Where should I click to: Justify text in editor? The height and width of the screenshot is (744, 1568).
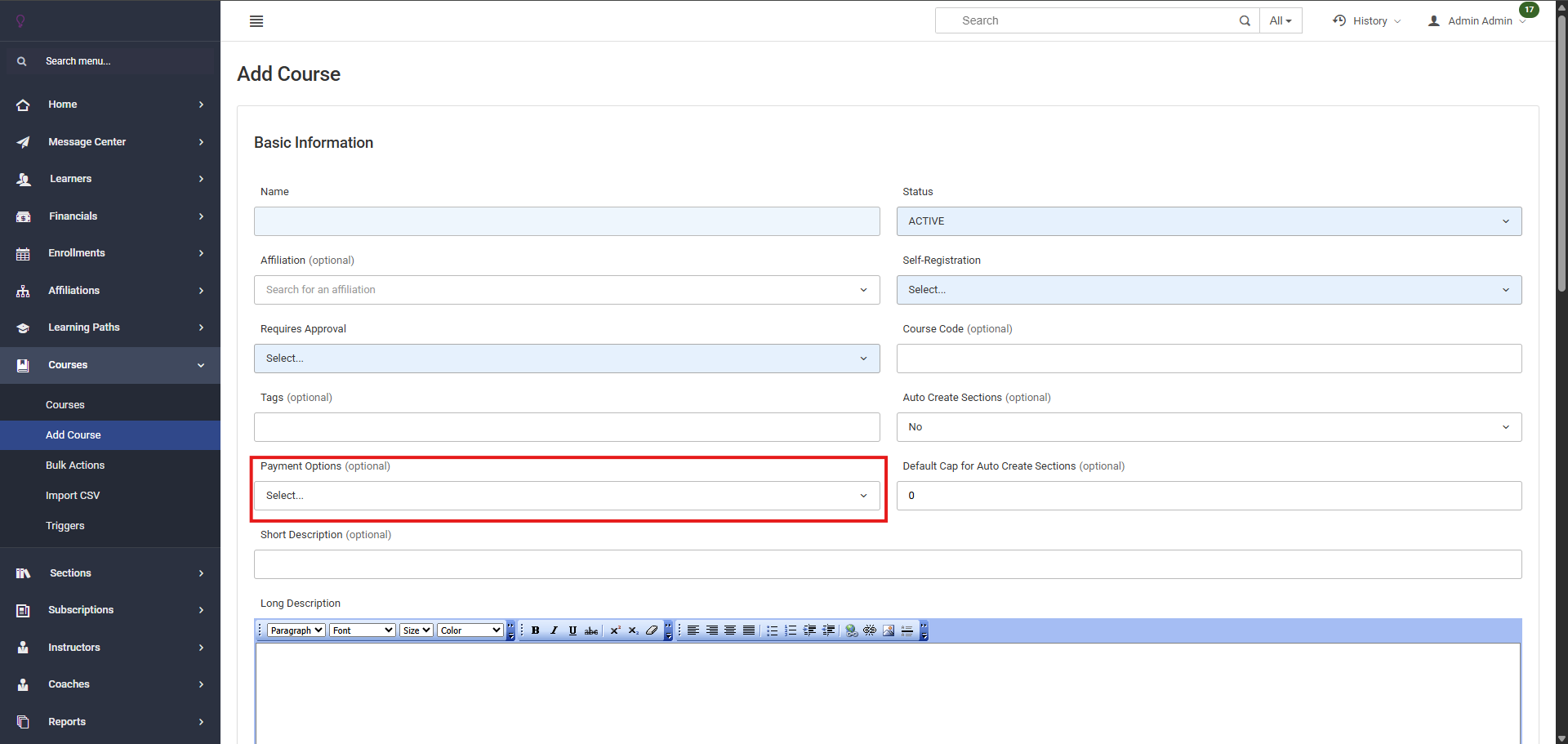pos(749,630)
